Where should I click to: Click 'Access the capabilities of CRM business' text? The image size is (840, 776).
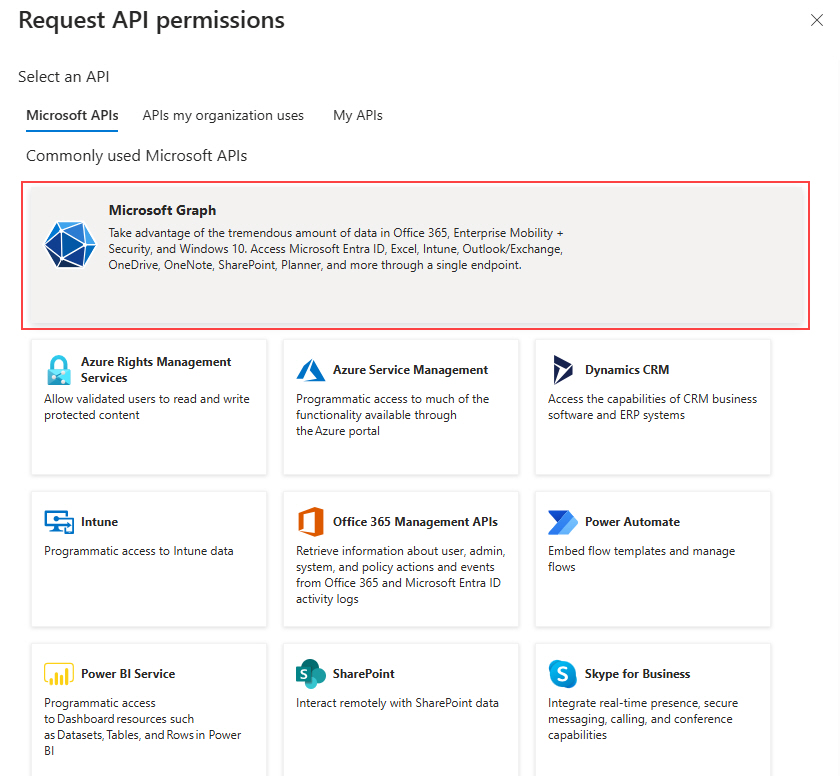pos(652,399)
